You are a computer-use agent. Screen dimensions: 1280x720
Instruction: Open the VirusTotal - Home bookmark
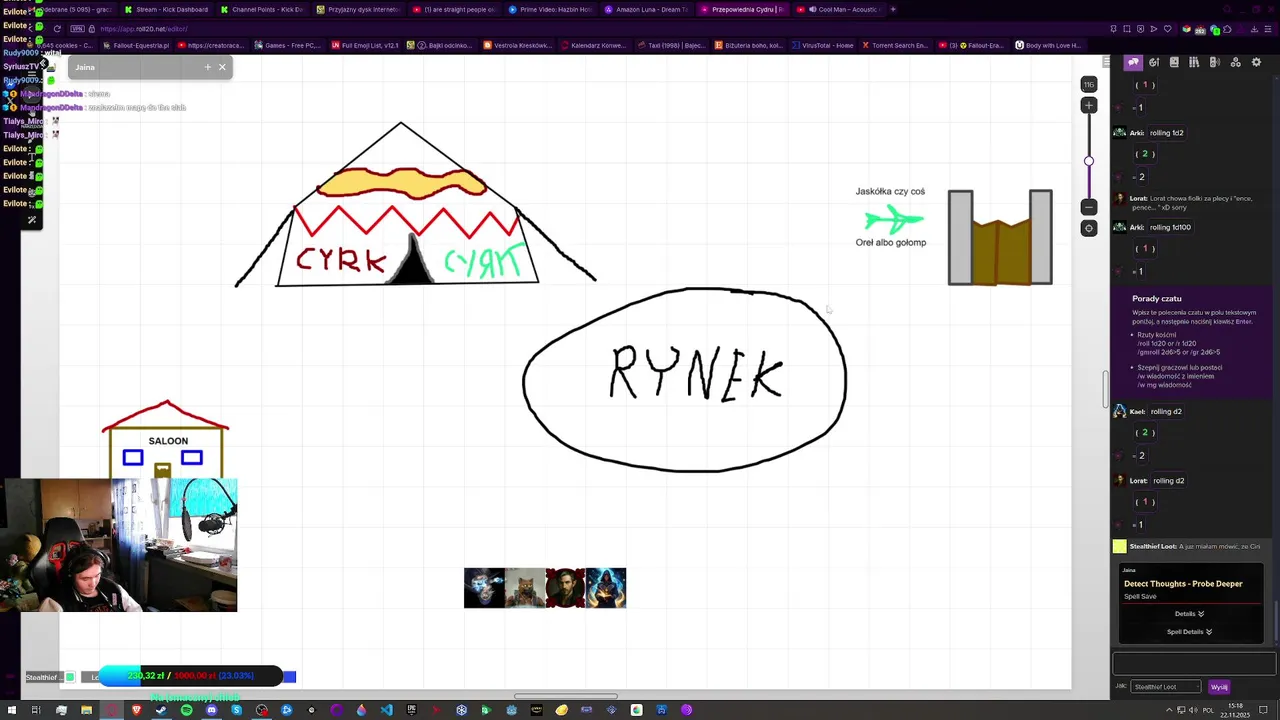822,45
